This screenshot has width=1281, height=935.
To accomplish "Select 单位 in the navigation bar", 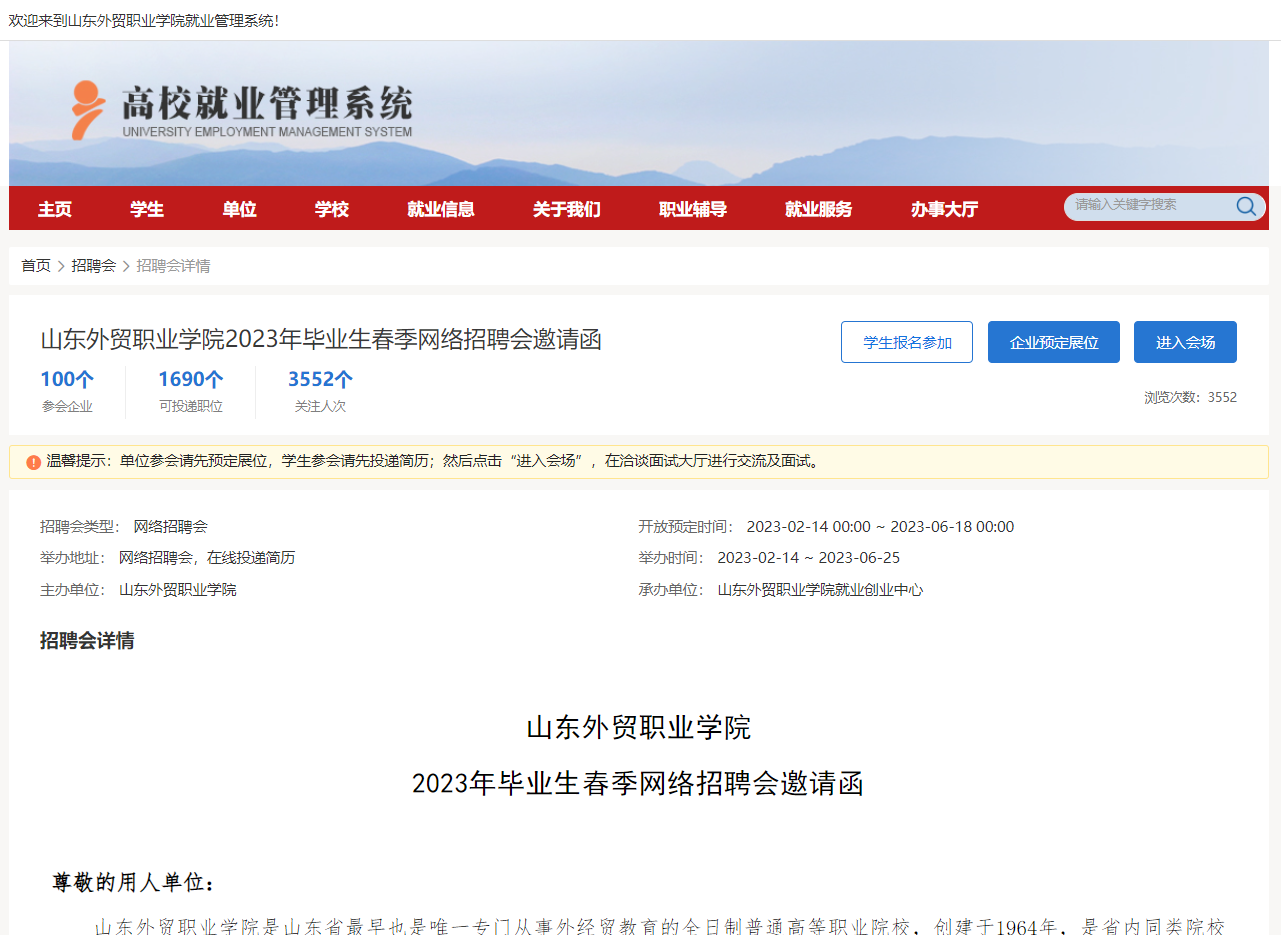I will coord(239,209).
